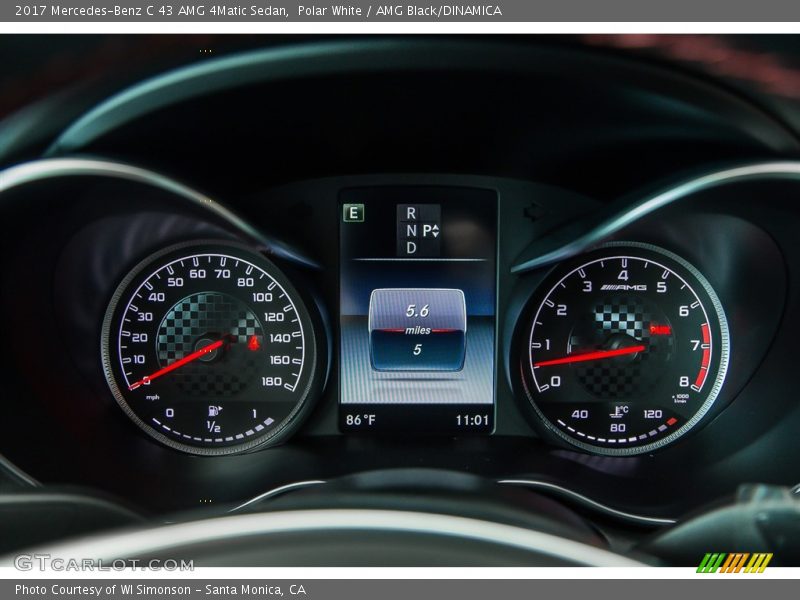
Task: Click the fuel pump gauge icon
Action: [215, 410]
